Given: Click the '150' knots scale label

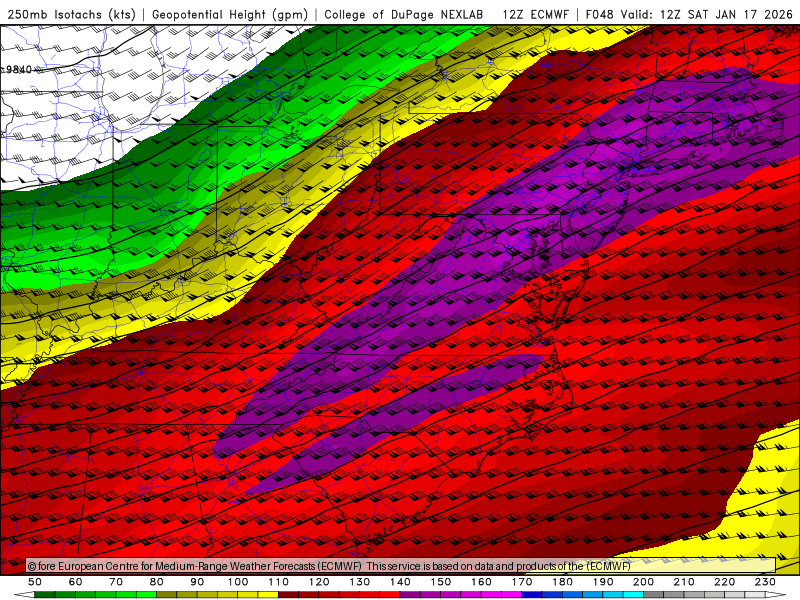Looking at the screenshot, I should [x=441, y=582].
